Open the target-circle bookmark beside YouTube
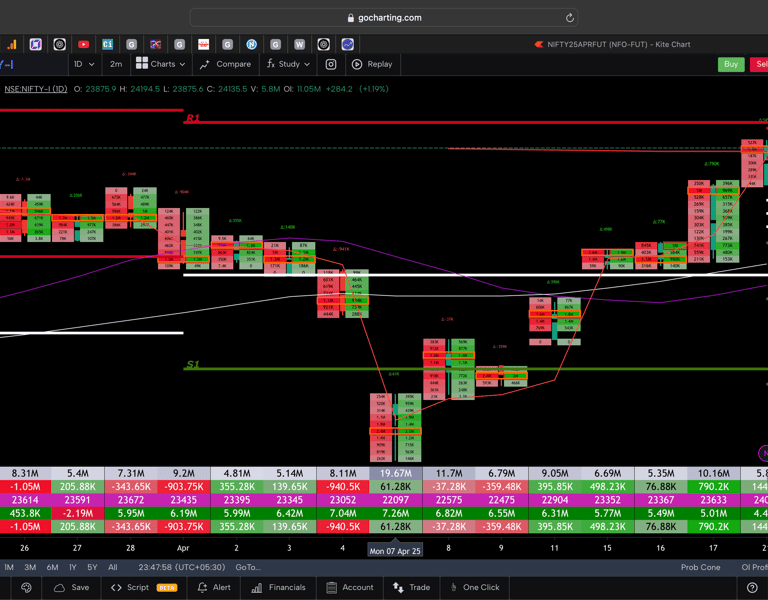Image resolution: width=768 pixels, height=600 pixels. click(60, 45)
